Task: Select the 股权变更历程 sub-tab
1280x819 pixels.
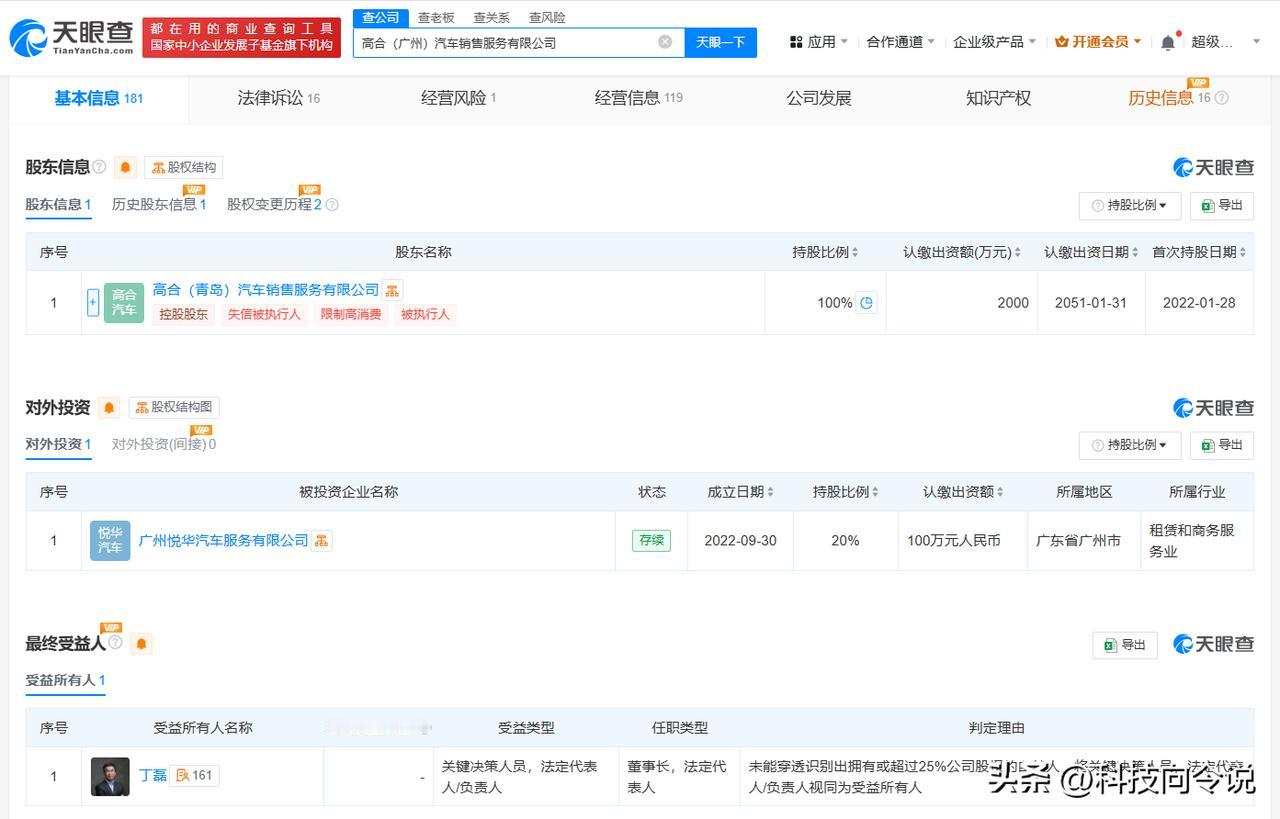Action: [275, 205]
